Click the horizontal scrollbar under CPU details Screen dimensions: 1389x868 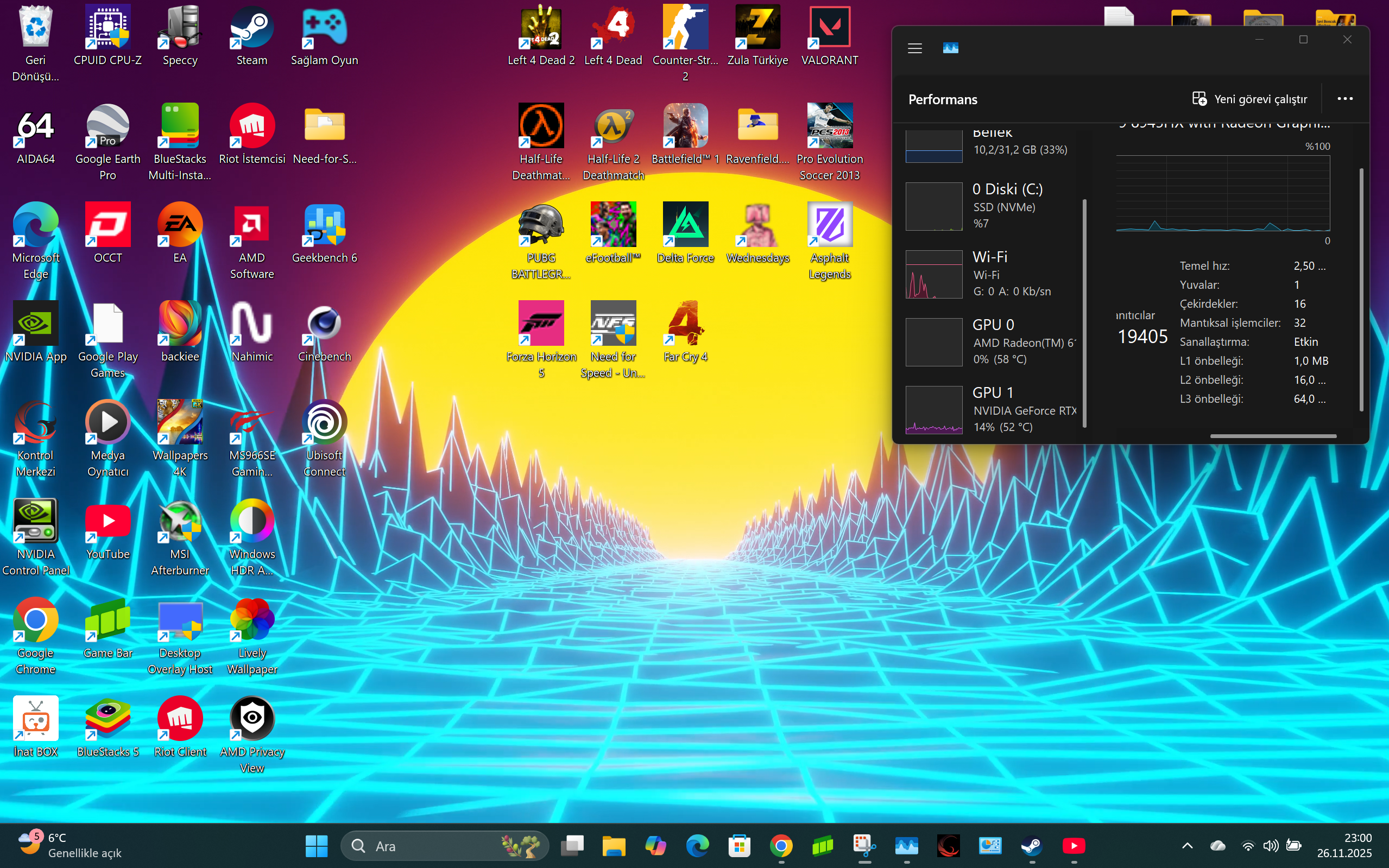[x=1272, y=436]
